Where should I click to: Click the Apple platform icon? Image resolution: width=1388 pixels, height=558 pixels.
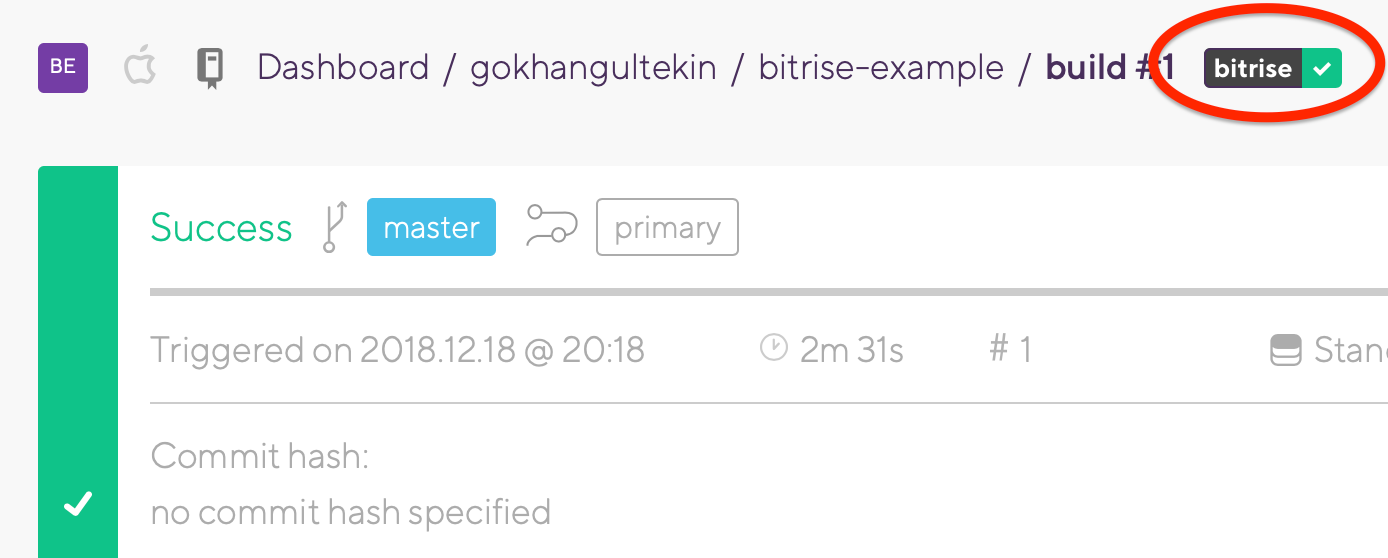click(141, 68)
